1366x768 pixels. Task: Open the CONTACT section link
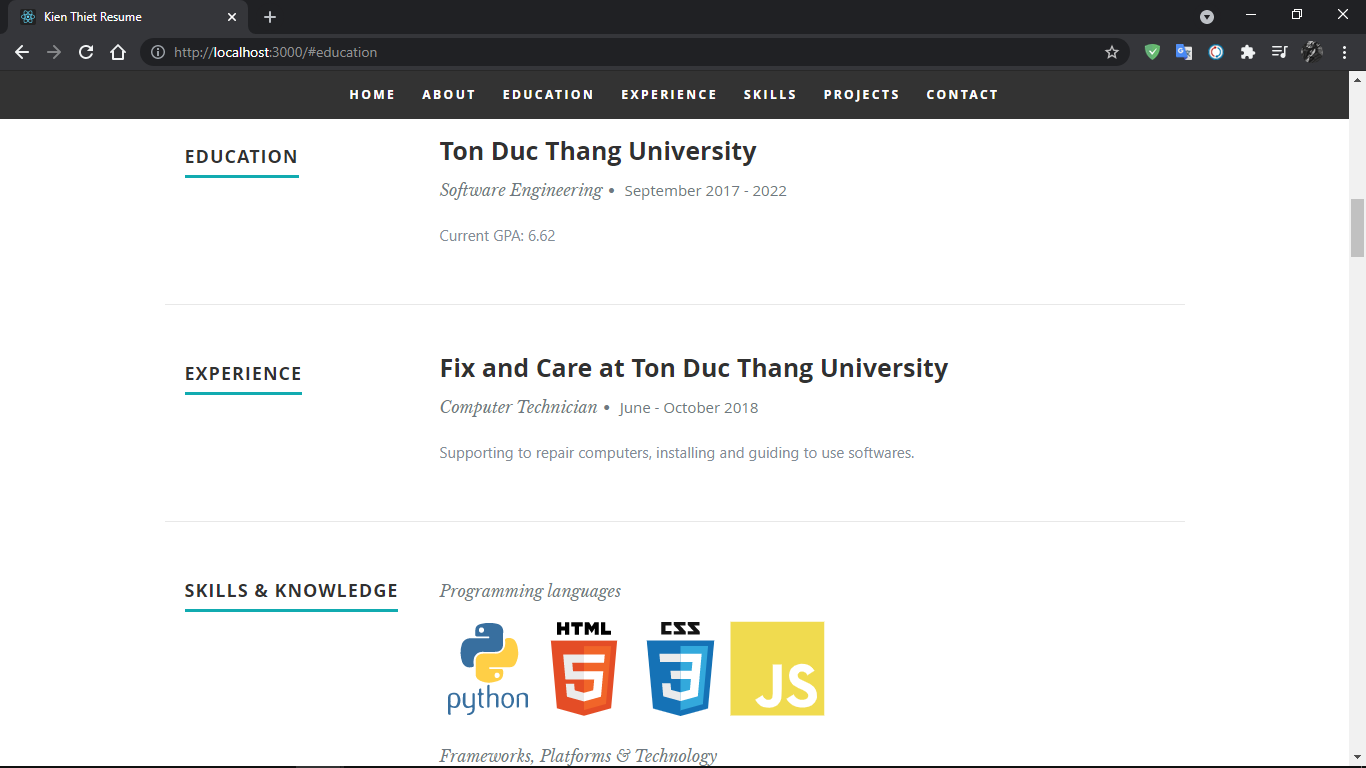coord(962,94)
